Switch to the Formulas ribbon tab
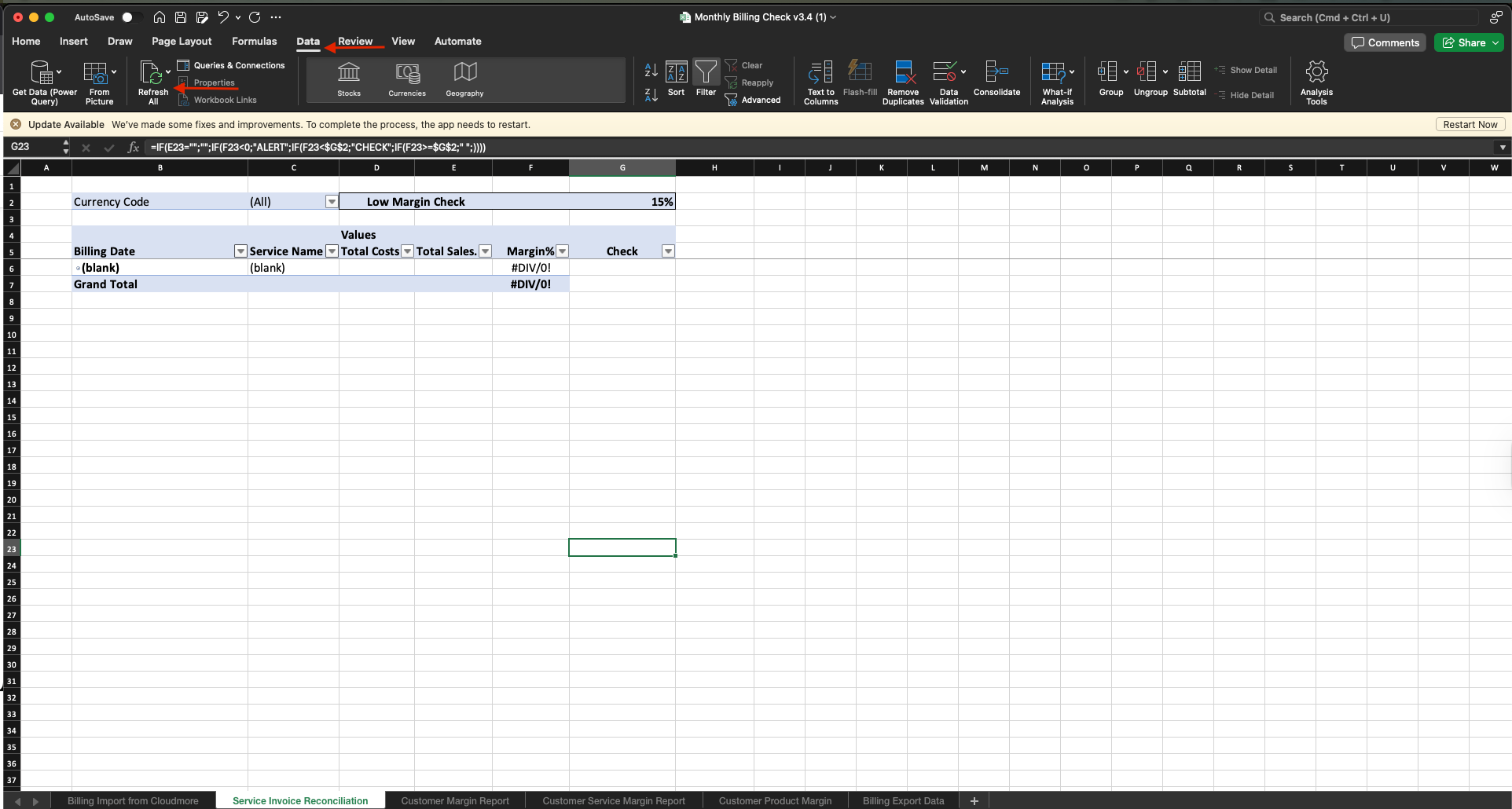The image size is (1512, 809). [x=254, y=42]
